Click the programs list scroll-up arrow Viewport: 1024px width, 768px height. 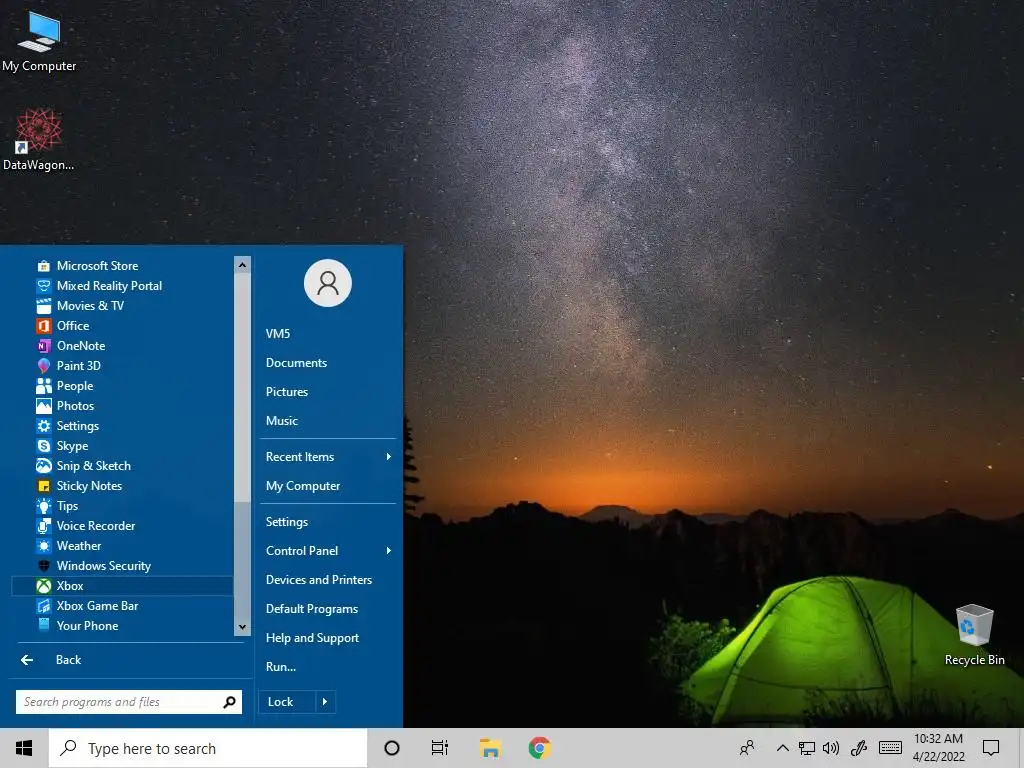point(242,264)
